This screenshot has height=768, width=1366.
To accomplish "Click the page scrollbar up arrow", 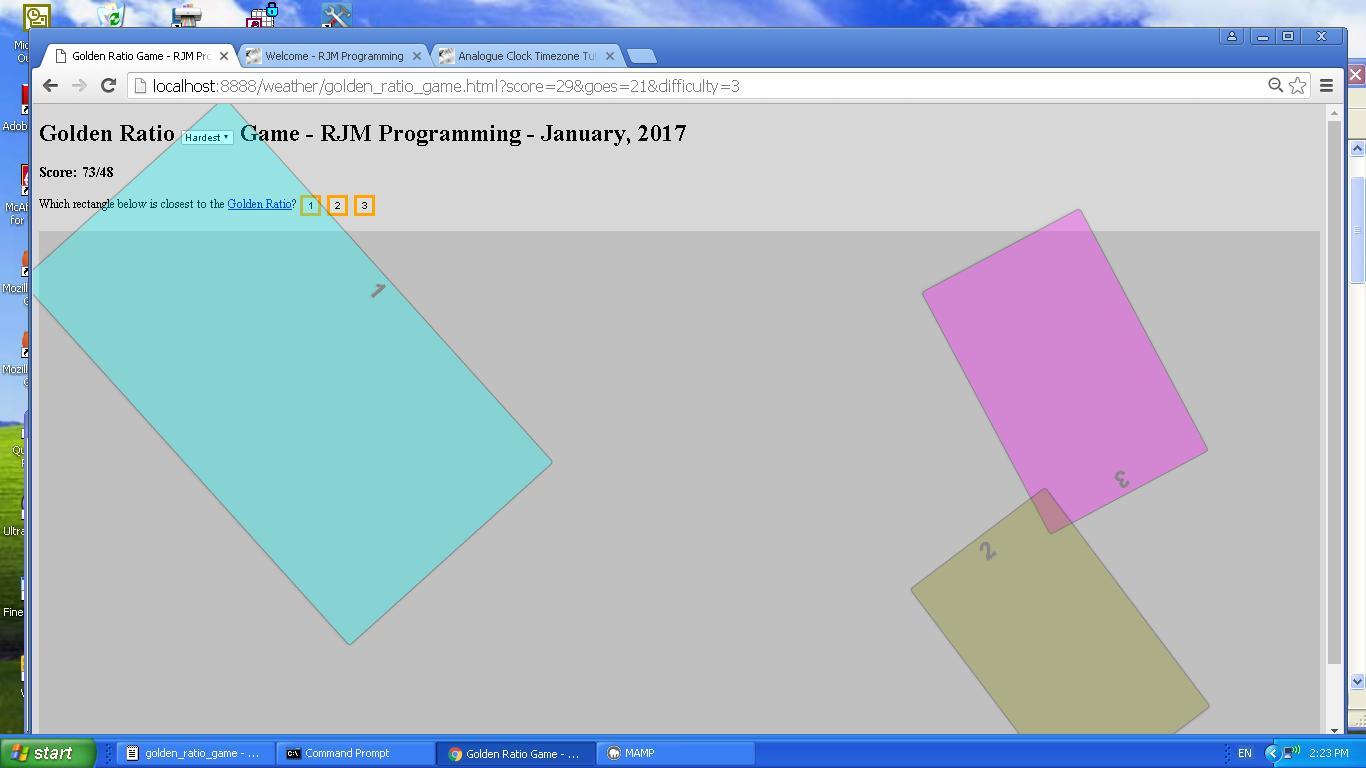I will tap(1333, 112).
